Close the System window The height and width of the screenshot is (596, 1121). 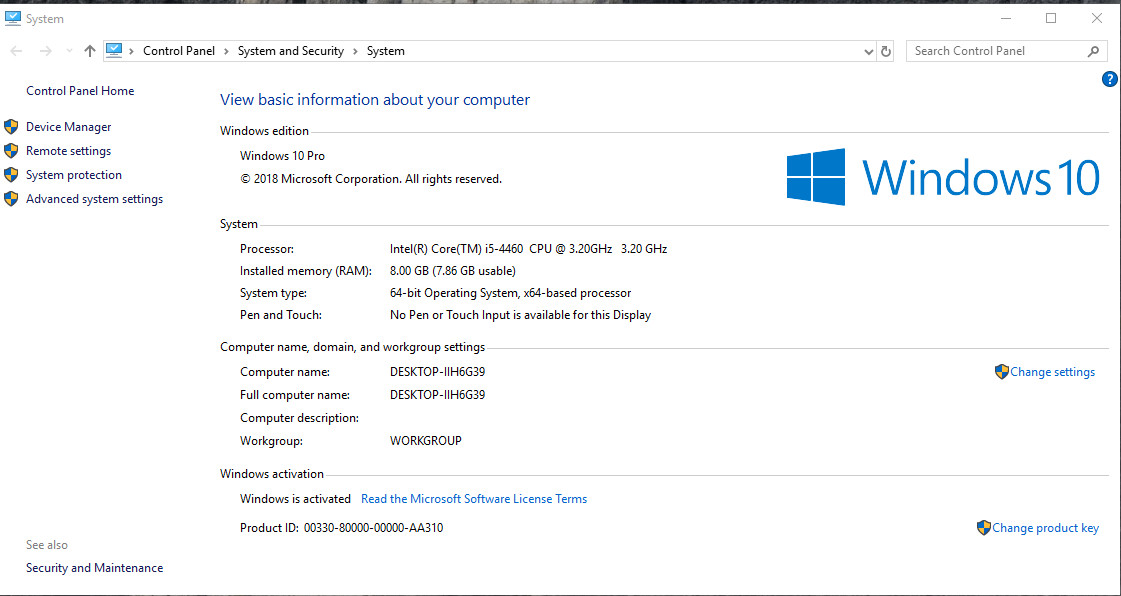click(1097, 19)
